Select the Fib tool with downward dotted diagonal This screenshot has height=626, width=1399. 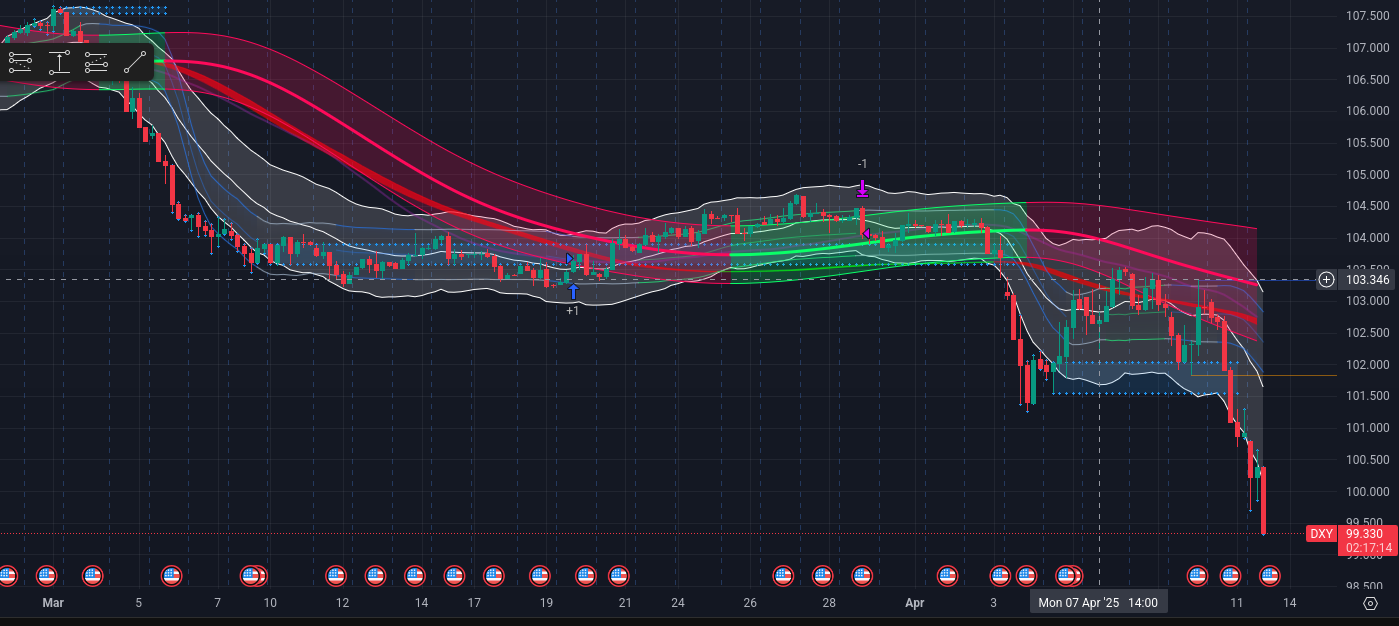tap(21, 62)
